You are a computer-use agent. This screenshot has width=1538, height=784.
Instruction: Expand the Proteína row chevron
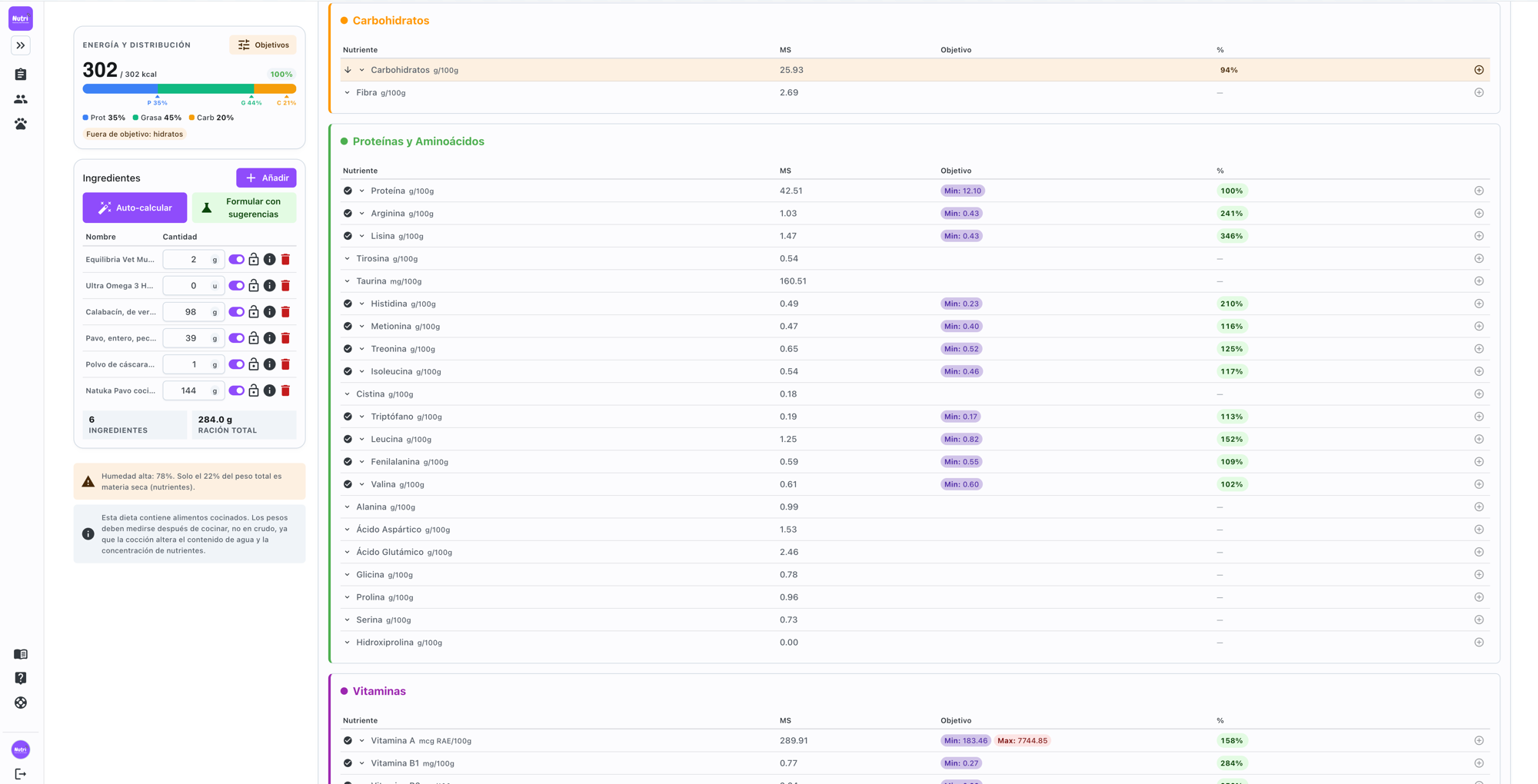[362, 191]
